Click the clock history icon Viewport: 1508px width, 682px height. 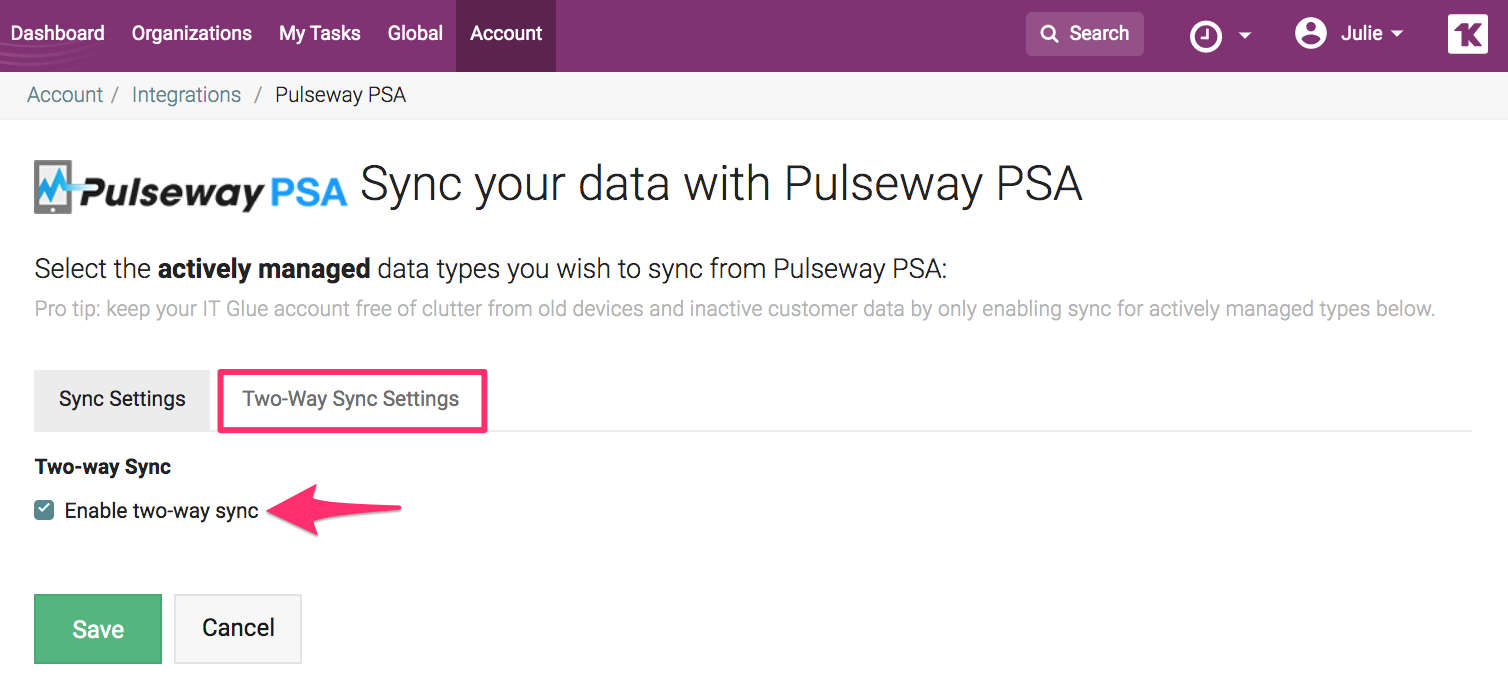pos(1205,36)
